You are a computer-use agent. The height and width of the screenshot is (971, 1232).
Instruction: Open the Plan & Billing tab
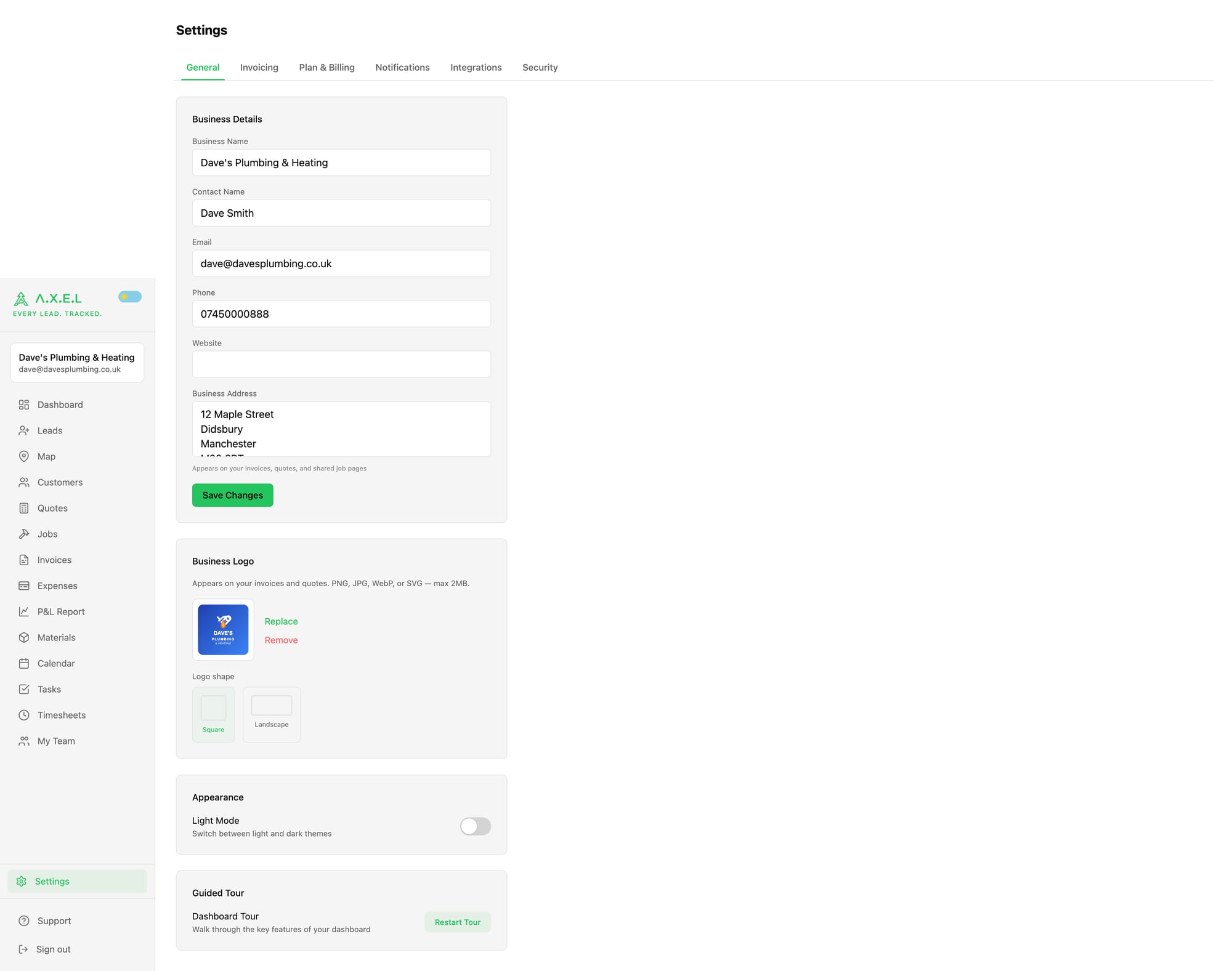tap(326, 67)
